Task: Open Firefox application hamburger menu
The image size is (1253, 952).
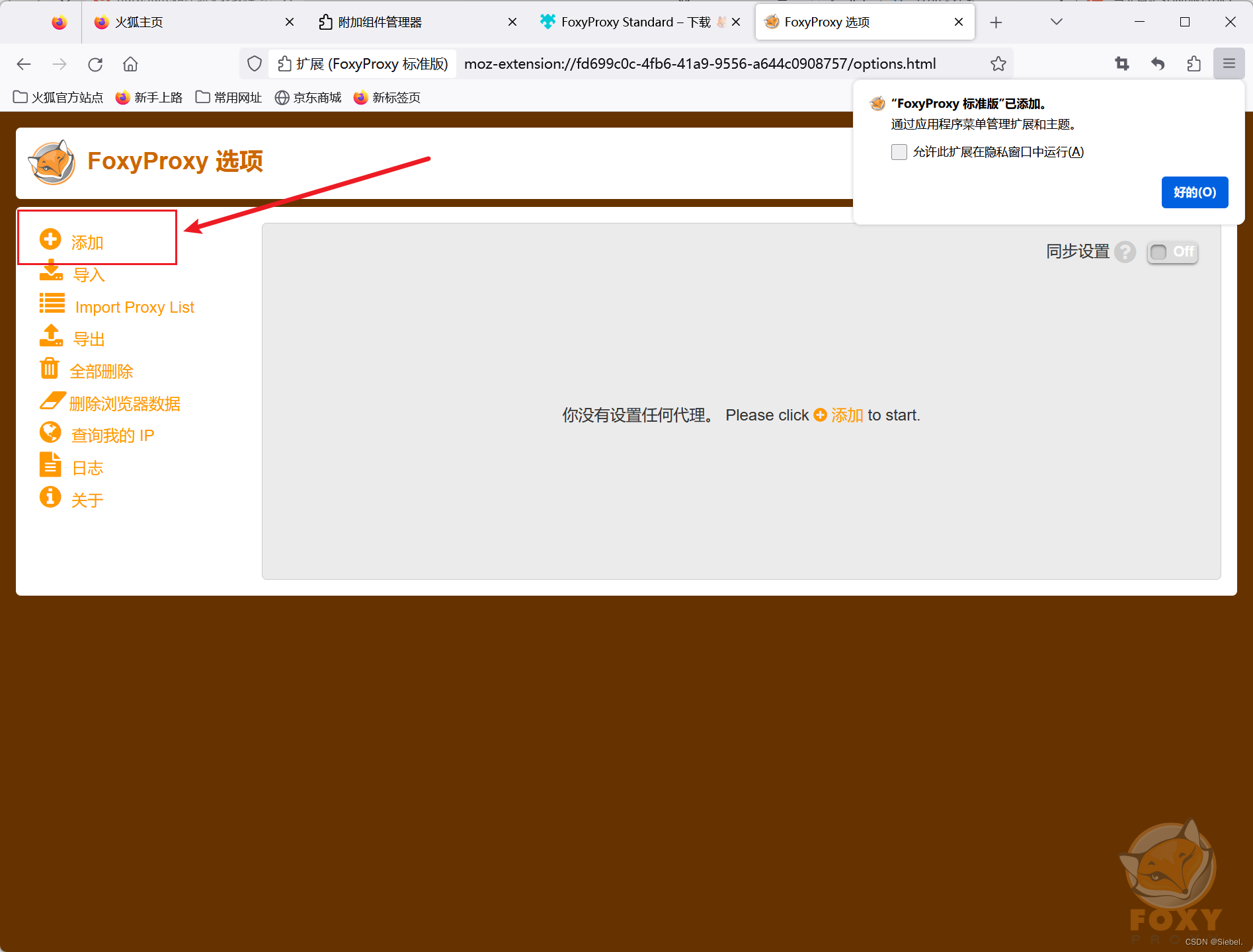Action: pyautogui.click(x=1229, y=64)
